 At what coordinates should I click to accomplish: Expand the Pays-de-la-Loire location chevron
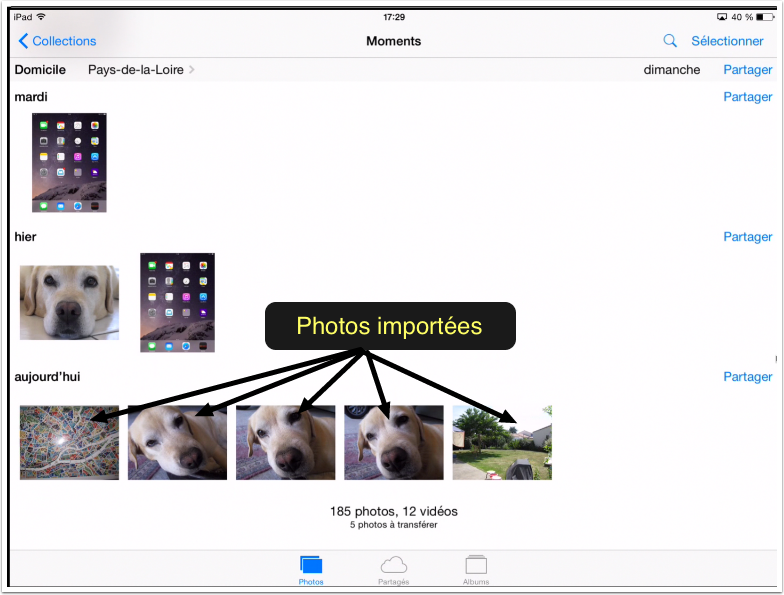pos(191,70)
